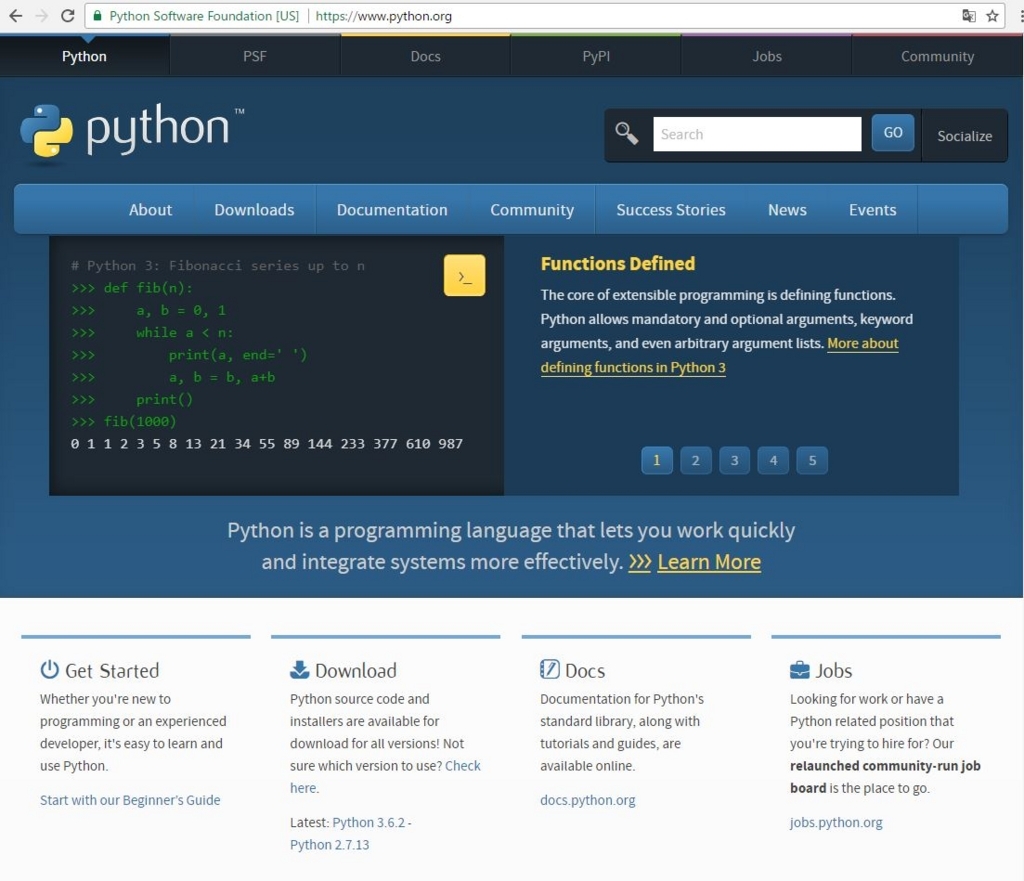Screen dimensions: 1024x881
Task: Click the Check here link
Action: point(462,765)
